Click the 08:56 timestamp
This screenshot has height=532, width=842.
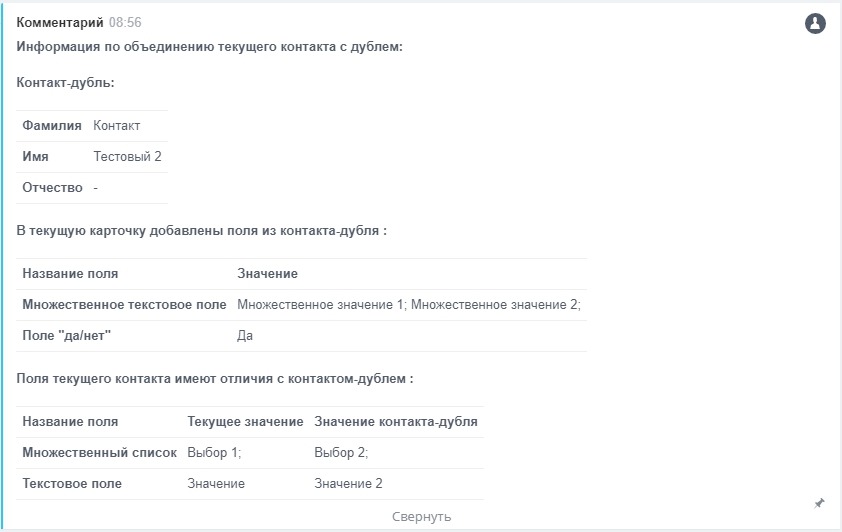125,22
